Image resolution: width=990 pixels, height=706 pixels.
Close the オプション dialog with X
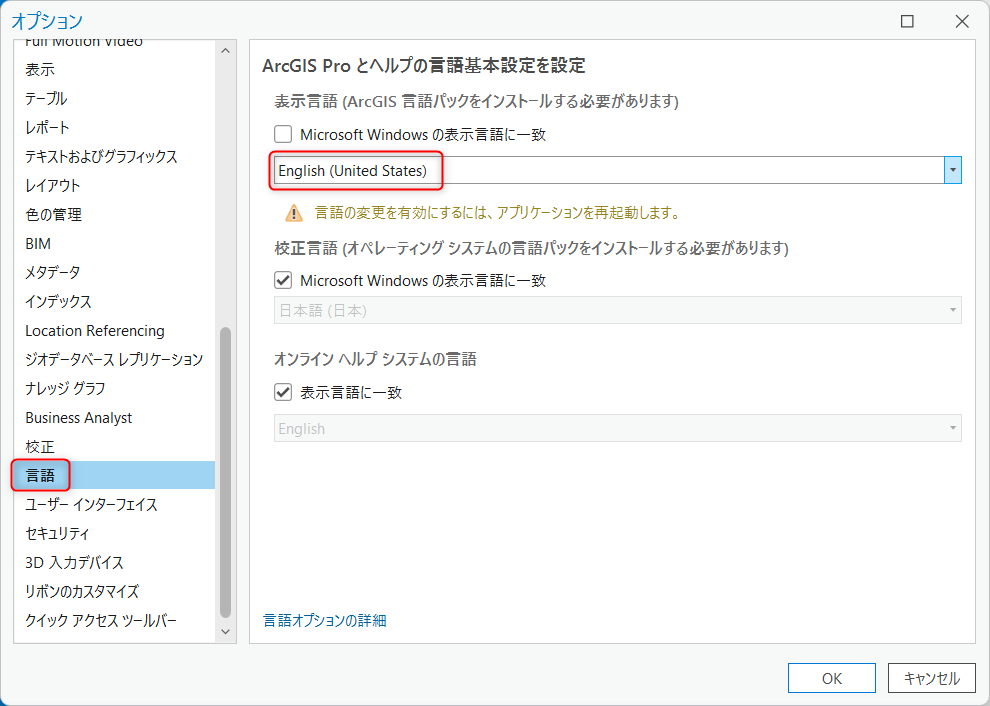(x=962, y=21)
